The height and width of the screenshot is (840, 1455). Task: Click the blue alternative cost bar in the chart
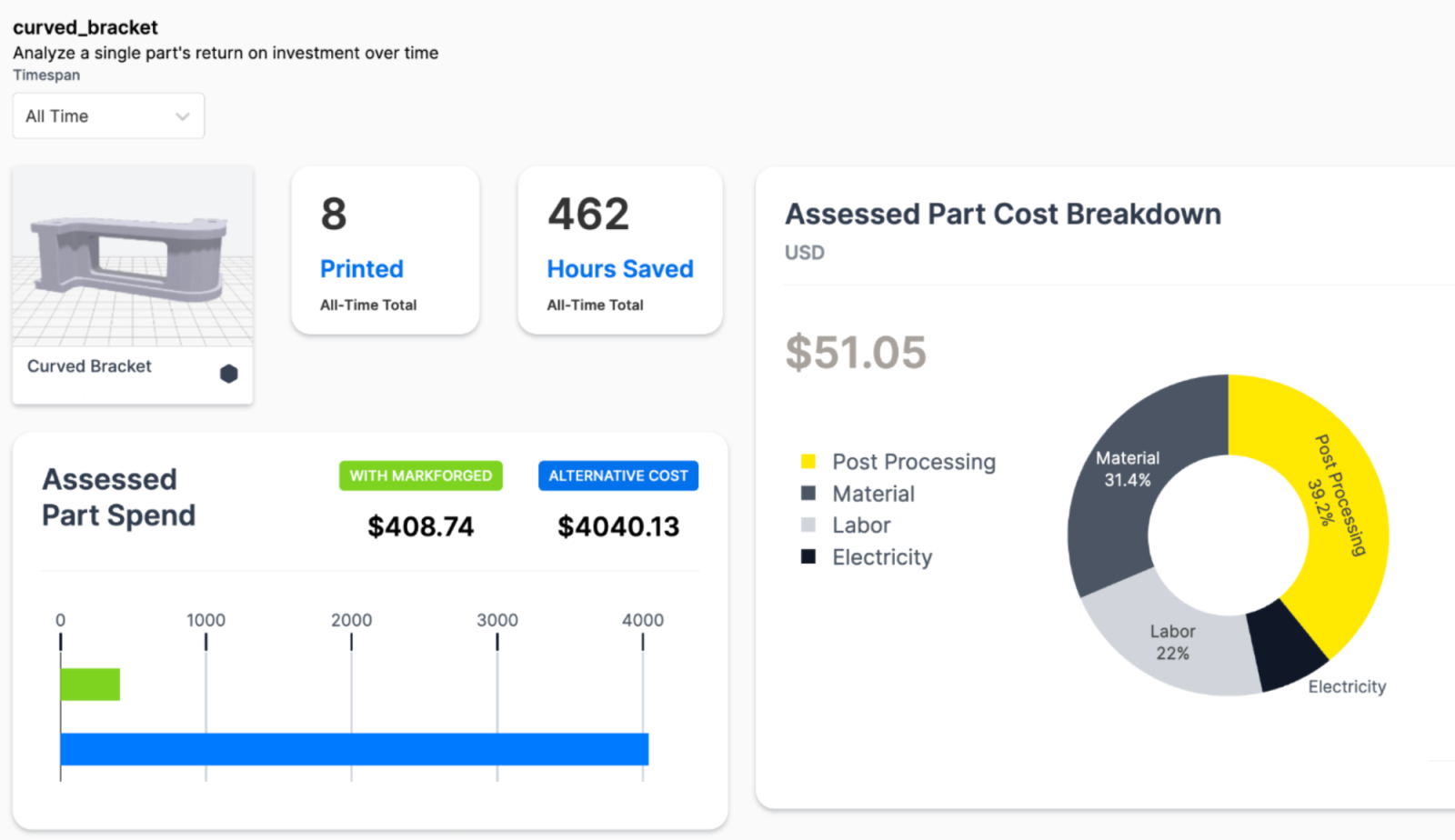point(353,749)
